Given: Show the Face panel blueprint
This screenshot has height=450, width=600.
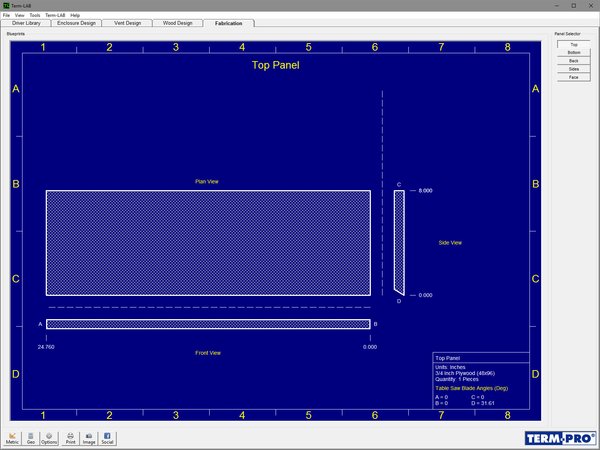Looking at the screenshot, I should click(x=573, y=77).
